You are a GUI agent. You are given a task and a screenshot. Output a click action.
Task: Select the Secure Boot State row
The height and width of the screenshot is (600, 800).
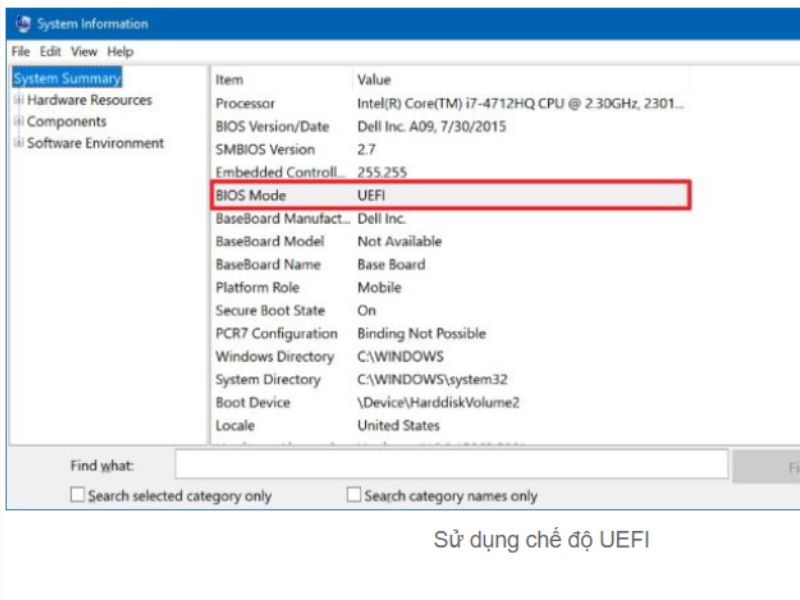(451, 310)
